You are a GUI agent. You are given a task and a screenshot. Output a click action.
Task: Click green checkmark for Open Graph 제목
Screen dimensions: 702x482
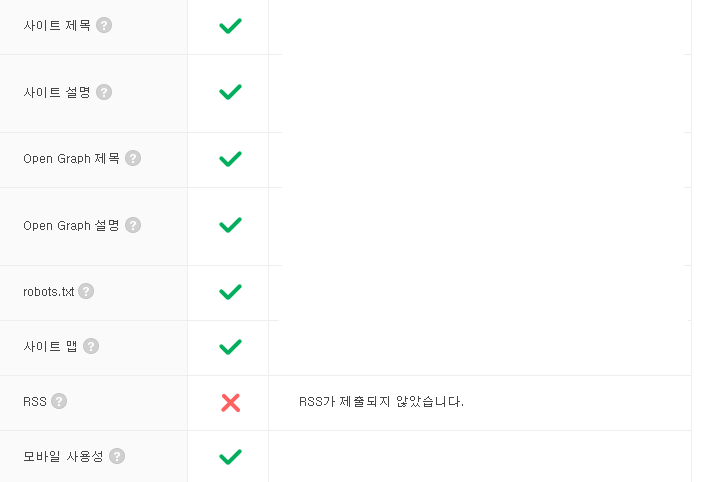pyautogui.click(x=231, y=159)
